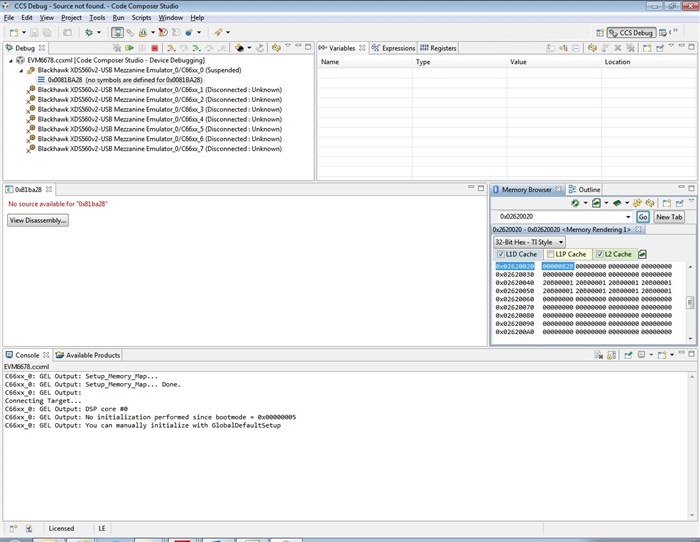Open the Debug view menu triangle
700x542 pixels.
[288, 46]
